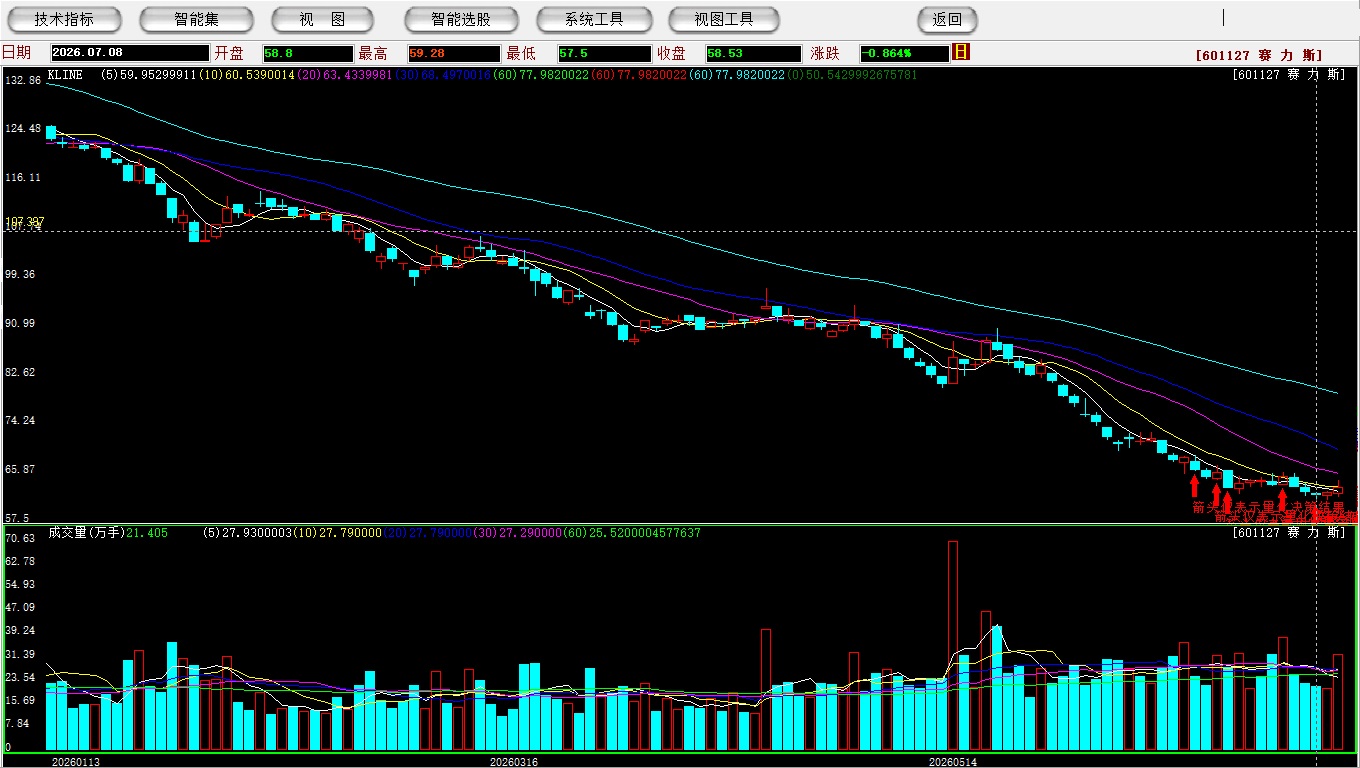Open the 智能集 button
This screenshot has height=768, width=1360.
196,19
